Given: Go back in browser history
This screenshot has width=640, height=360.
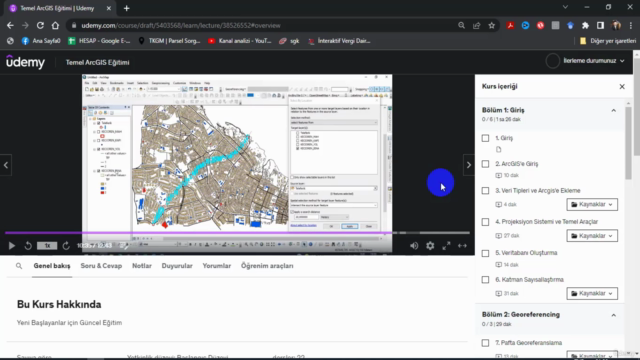Looking at the screenshot, I should click(10, 25).
